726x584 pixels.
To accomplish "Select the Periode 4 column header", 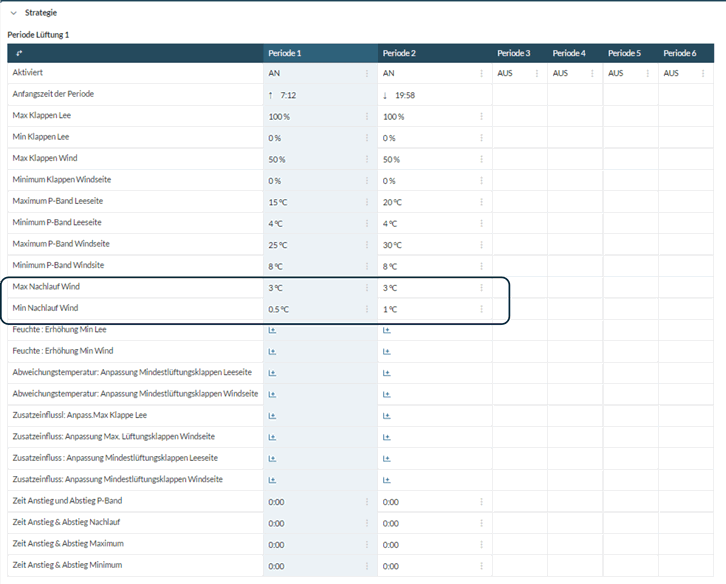I will click(570, 53).
